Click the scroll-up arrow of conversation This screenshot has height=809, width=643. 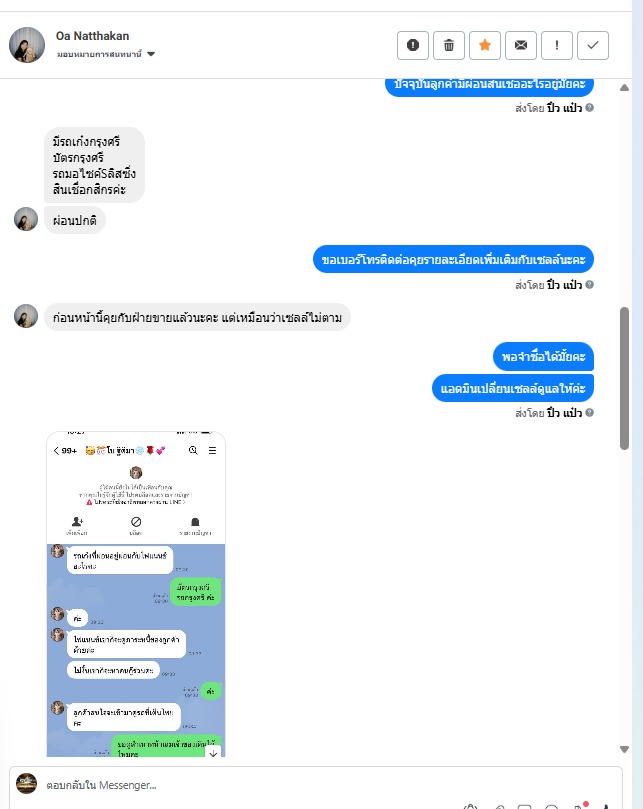(624, 88)
